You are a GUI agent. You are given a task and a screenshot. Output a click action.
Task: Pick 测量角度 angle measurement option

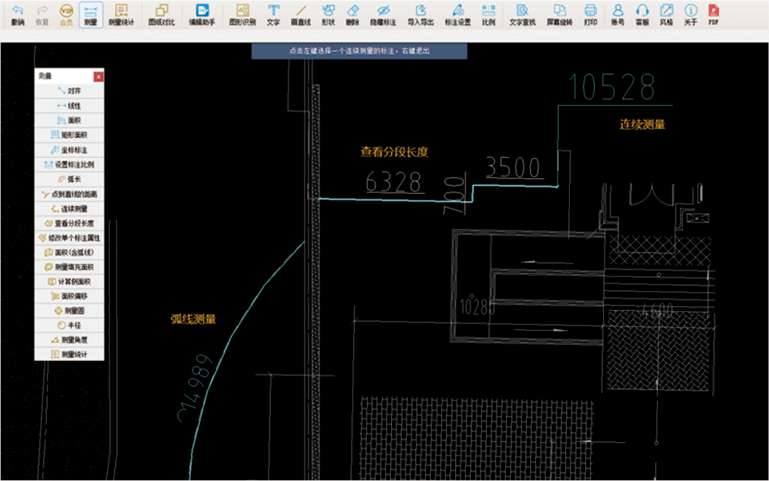click(69, 340)
